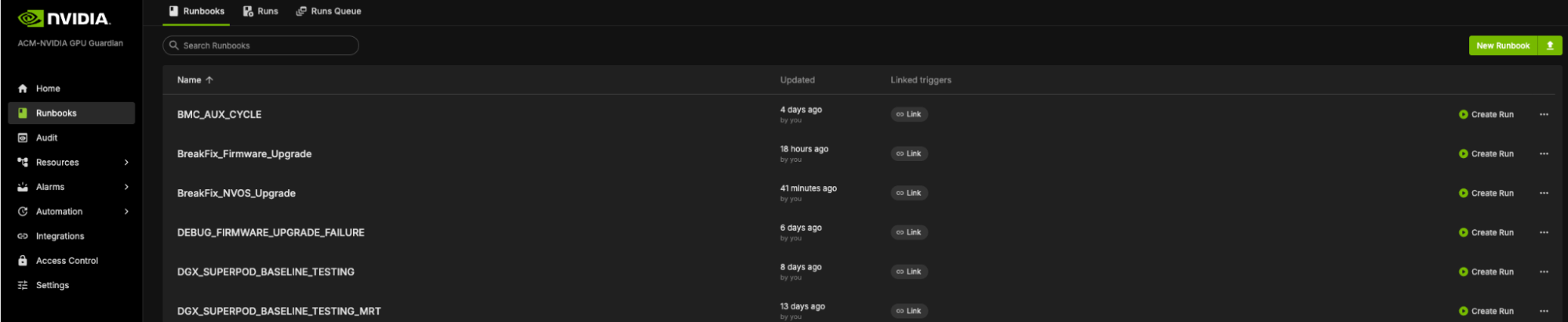Open the DGX_SUPERPOD_BASELINE_TESTING runbook
Image resolution: width=1568 pixels, height=322 pixels.
265,272
